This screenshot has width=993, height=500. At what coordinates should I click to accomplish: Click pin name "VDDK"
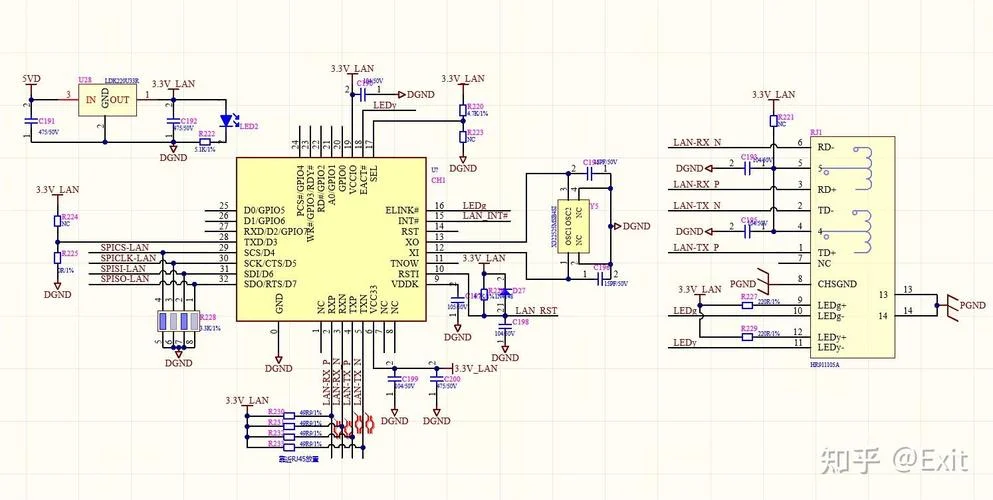[406, 284]
